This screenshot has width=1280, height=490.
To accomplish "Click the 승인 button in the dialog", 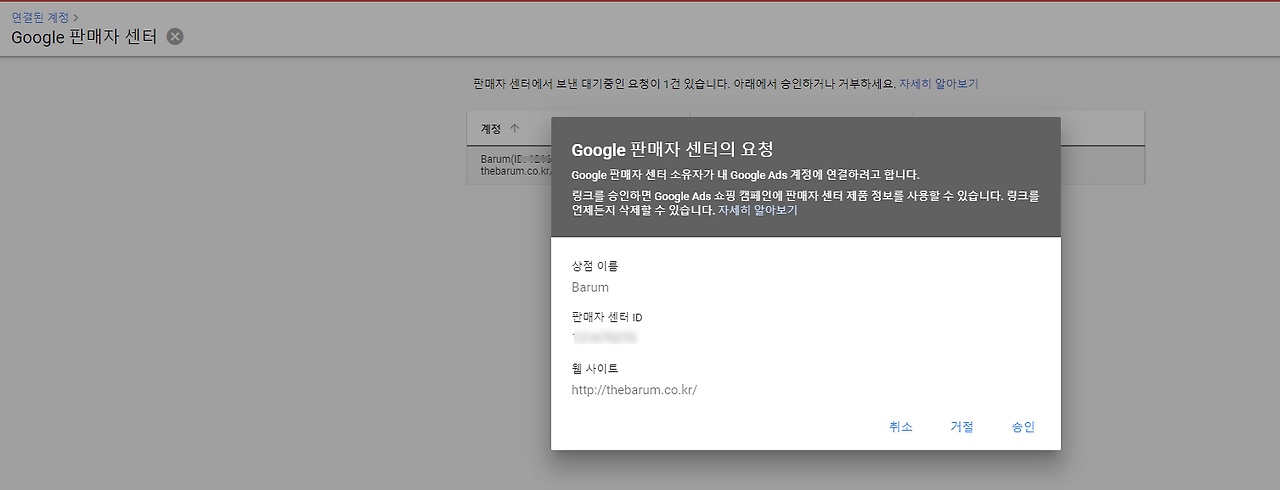I will point(1023,427).
